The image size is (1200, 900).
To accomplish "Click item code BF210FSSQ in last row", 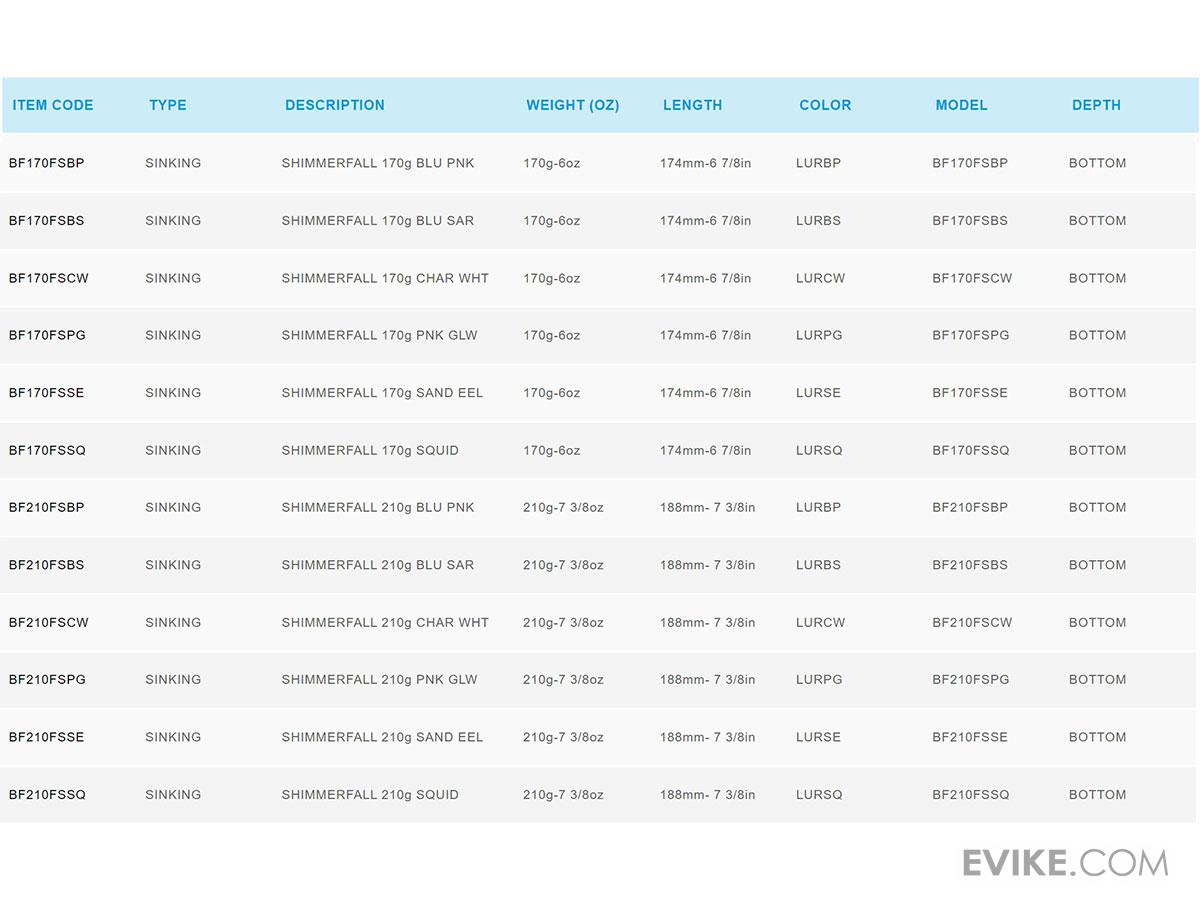I will (48, 795).
